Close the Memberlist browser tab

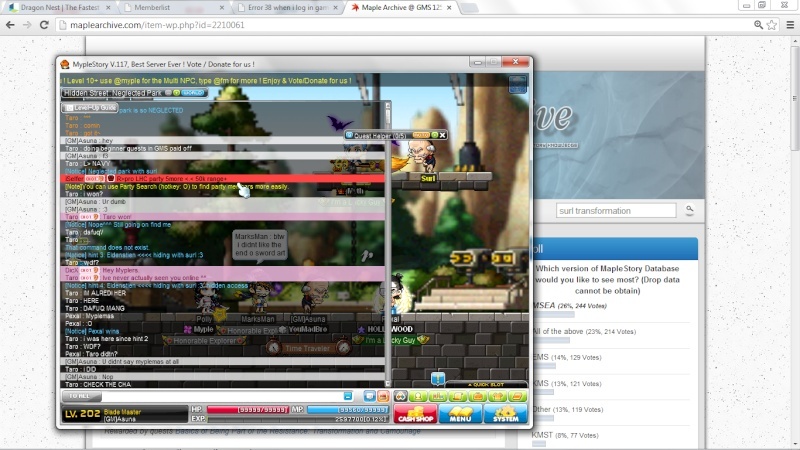(x=221, y=8)
